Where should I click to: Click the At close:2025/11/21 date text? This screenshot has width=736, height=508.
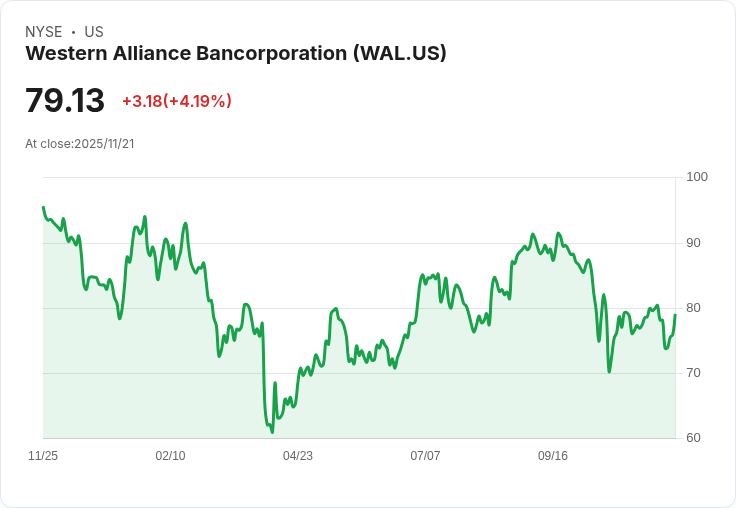80,143
